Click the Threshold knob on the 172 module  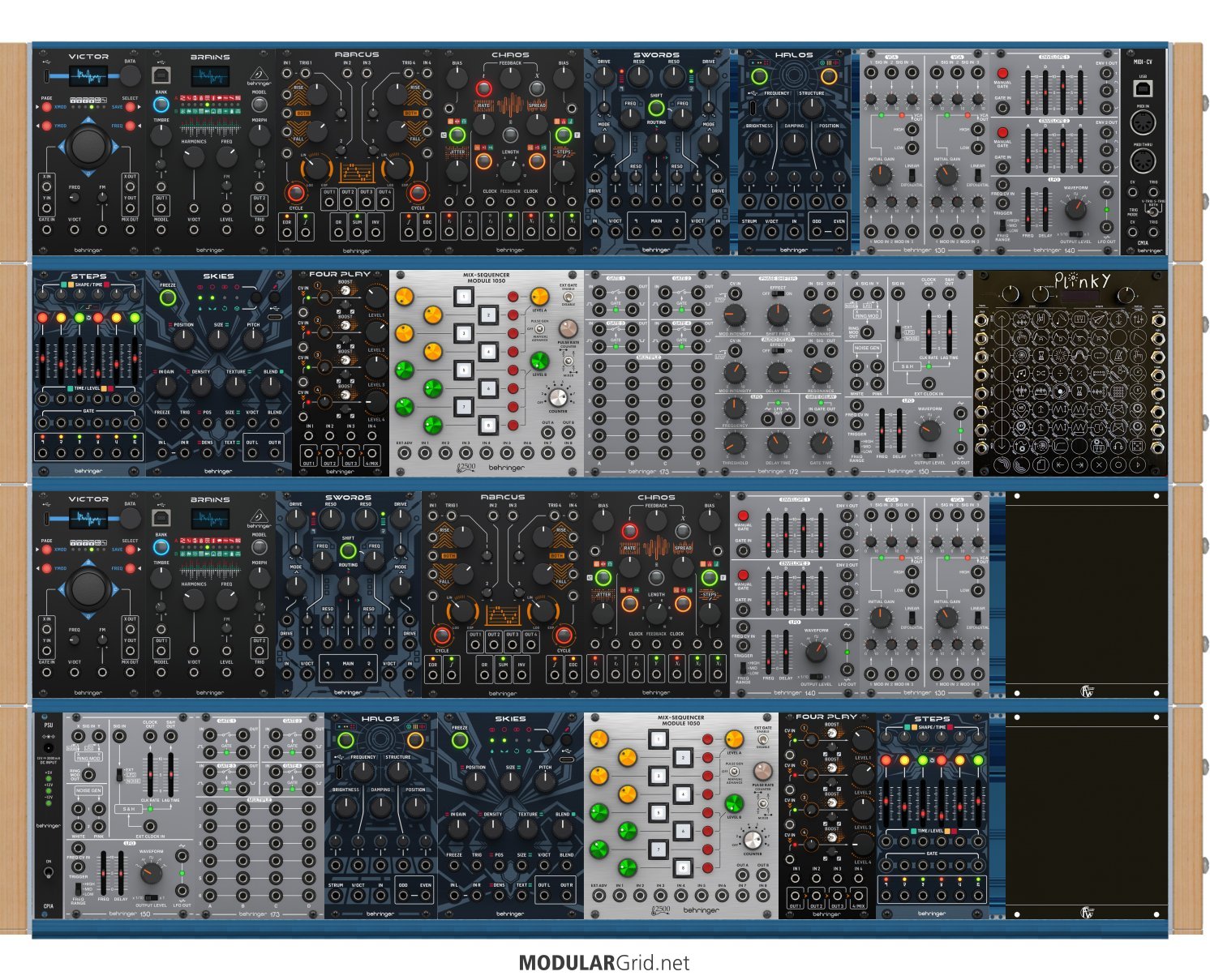735,443
